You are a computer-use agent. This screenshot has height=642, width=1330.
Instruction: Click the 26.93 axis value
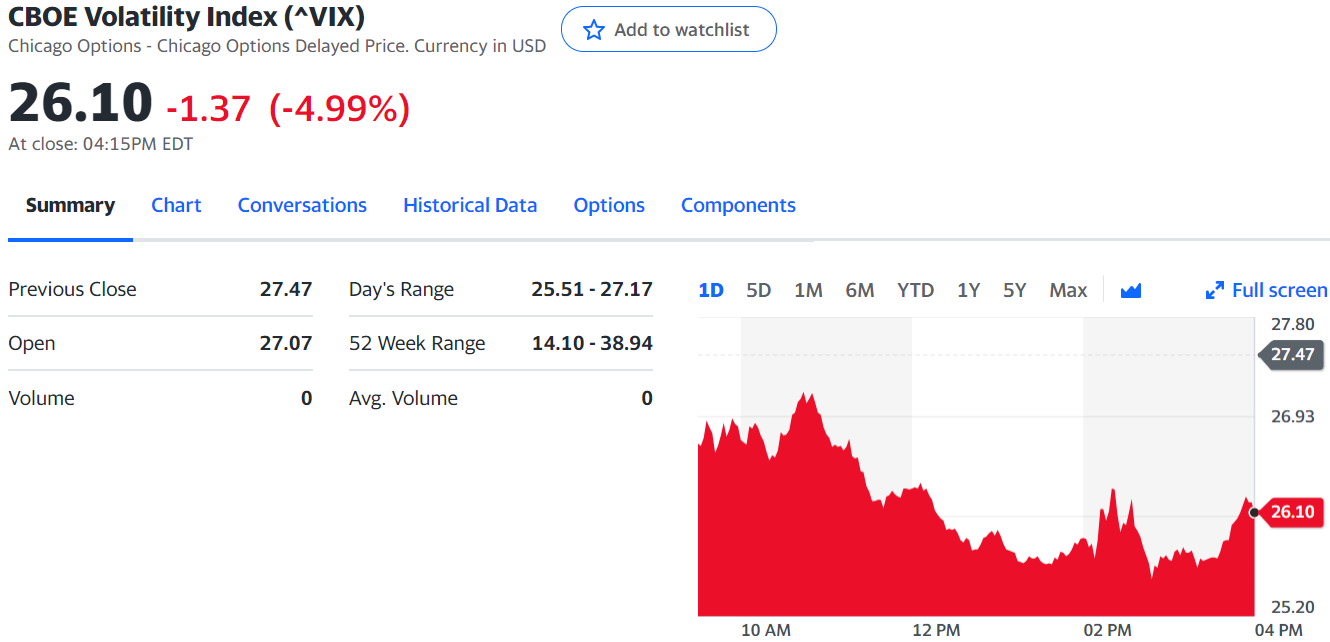click(x=1292, y=416)
